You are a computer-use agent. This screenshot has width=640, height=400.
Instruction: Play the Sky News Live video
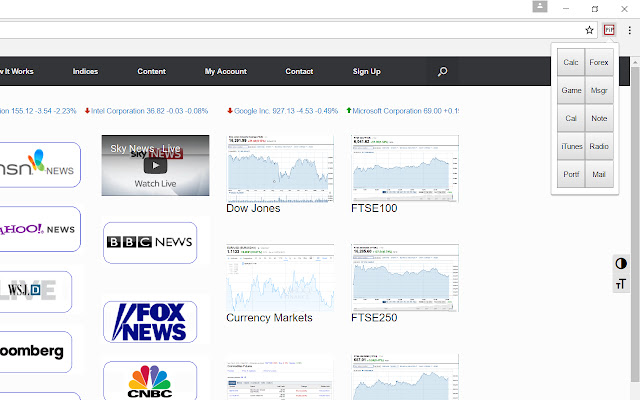click(x=155, y=165)
